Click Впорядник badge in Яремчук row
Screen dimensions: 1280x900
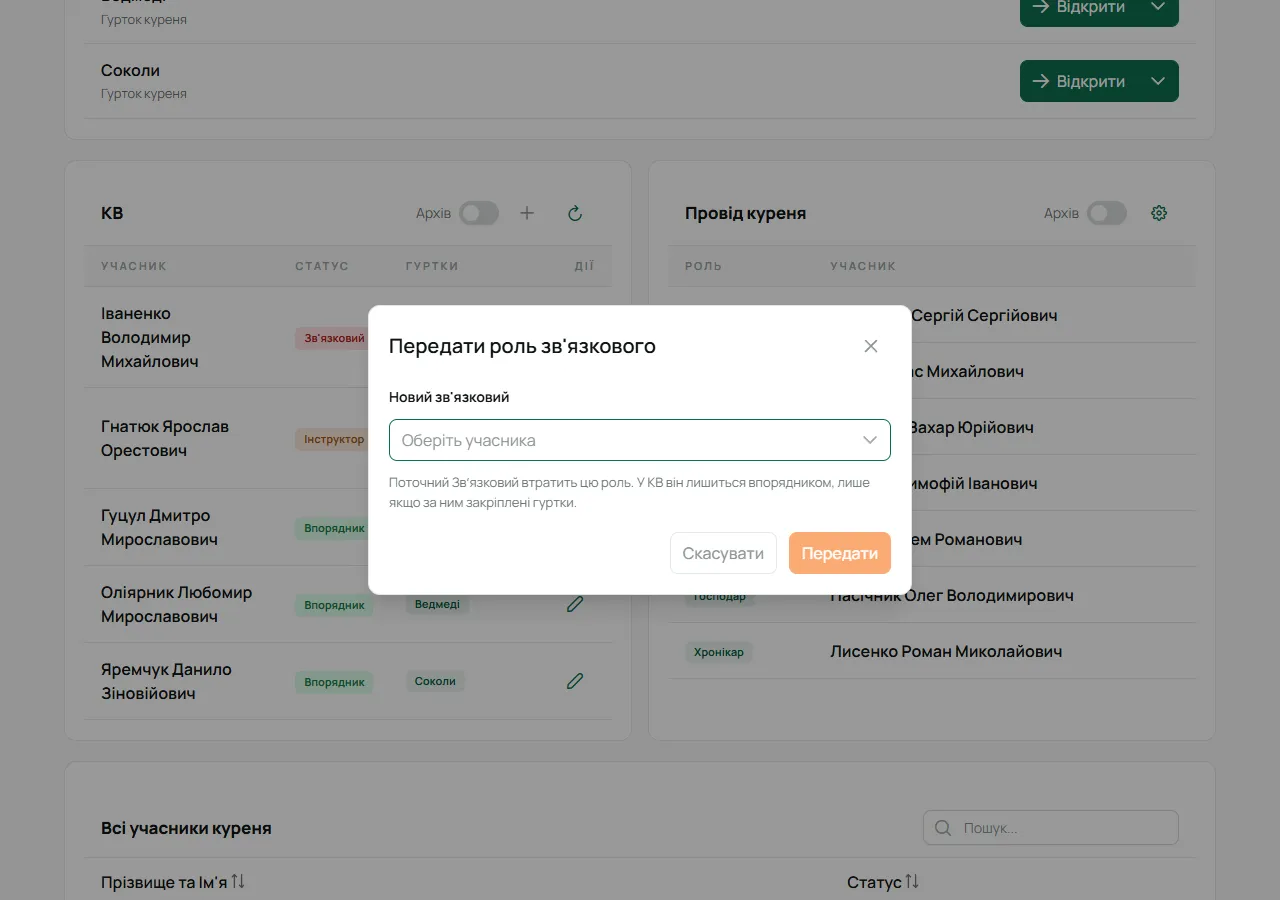pos(334,682)
